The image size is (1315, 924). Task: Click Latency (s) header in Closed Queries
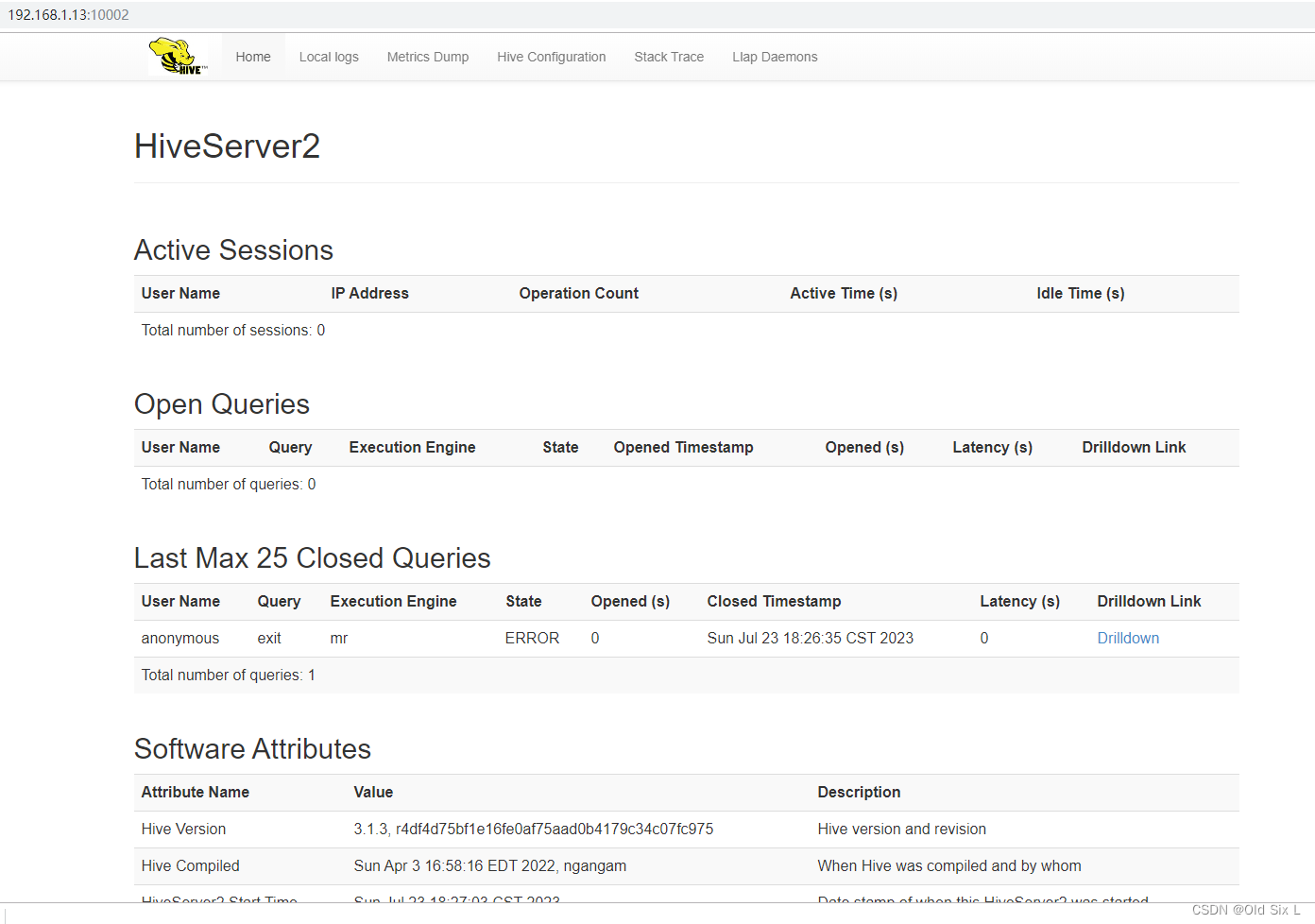1019,602
